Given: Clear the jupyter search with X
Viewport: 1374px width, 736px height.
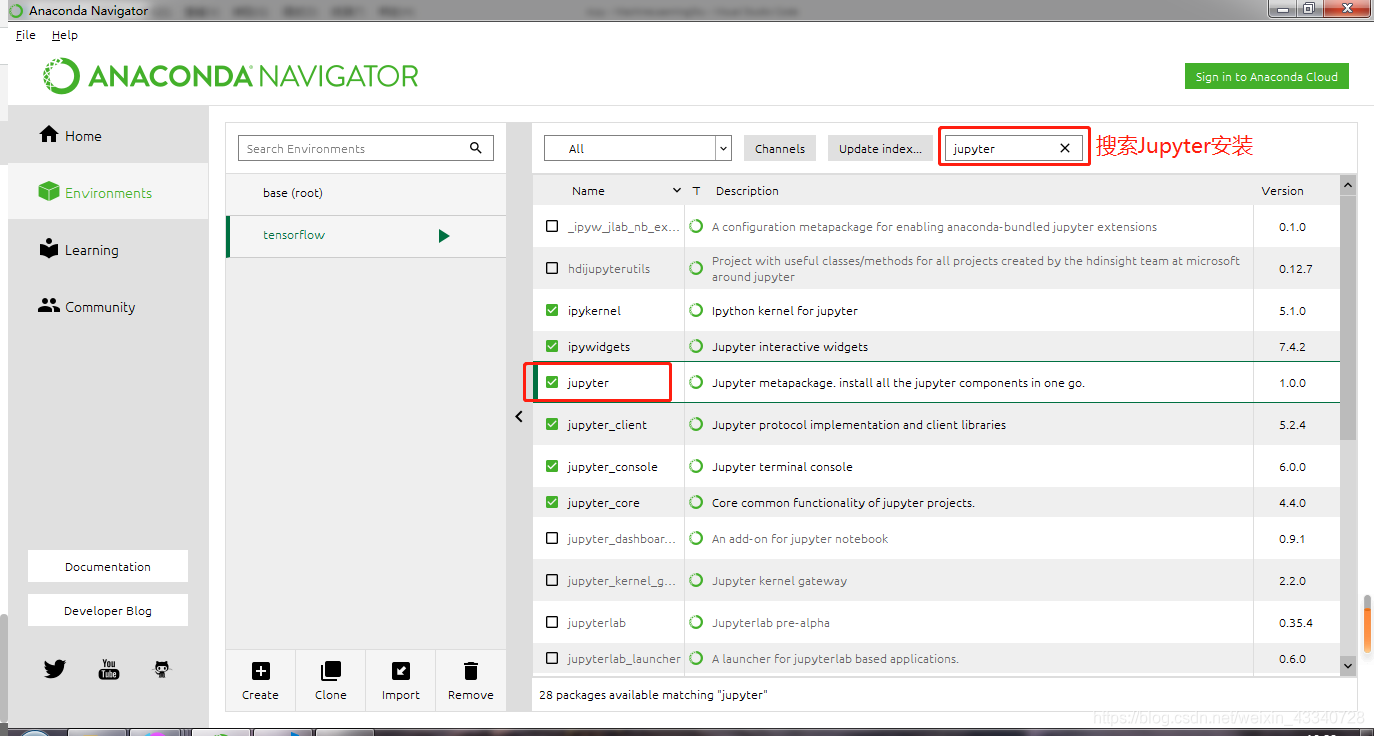Looking at the screenshot, I should point(1065,148).
